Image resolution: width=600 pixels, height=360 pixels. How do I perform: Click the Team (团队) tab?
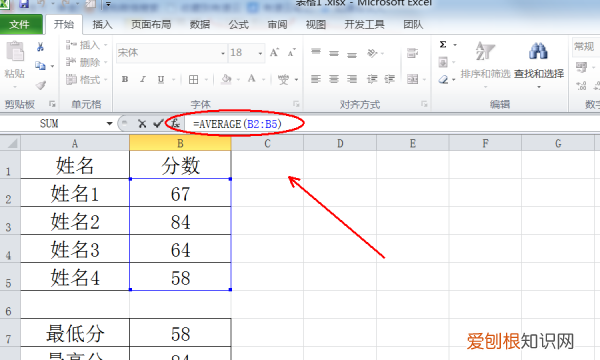pyautogui.click(x=413, y=24)
